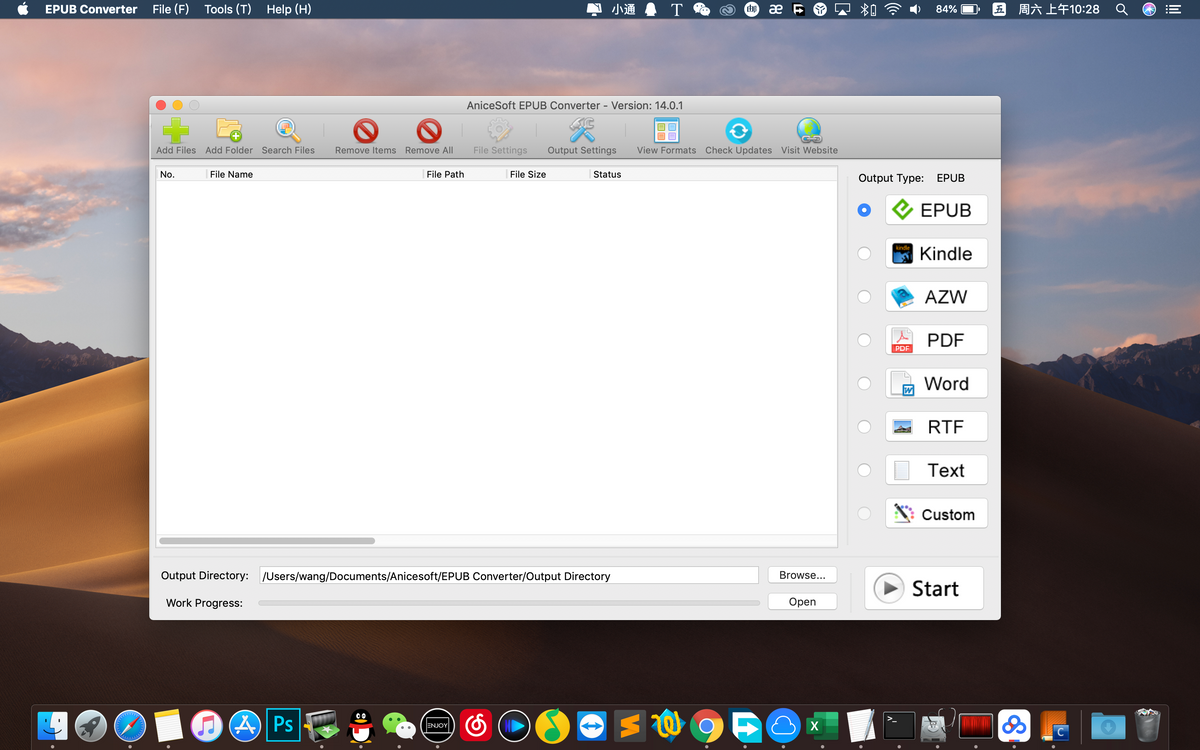1200x750 pixels.
Task: Click View Formats icon
Action: point(666,136)
